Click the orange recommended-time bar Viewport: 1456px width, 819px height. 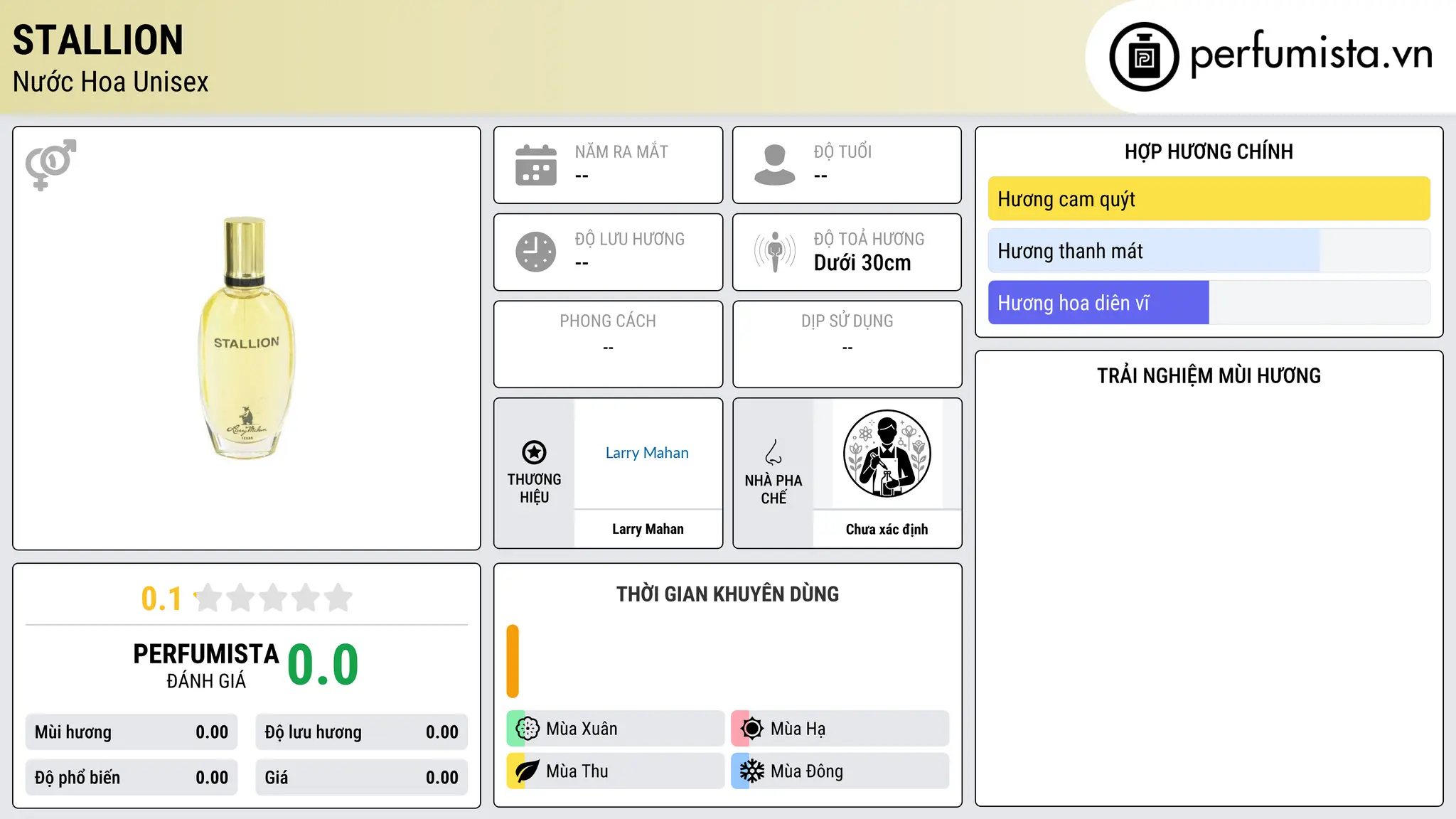pos(513,661)
